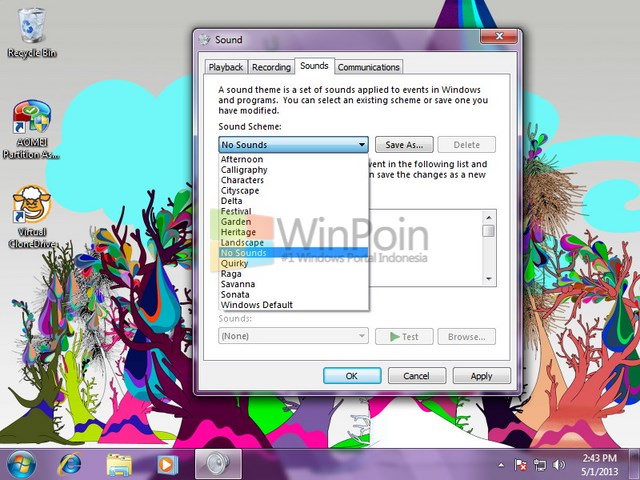Select the Sounds tab
Screen dimensions: 640x480
(314, 66)
